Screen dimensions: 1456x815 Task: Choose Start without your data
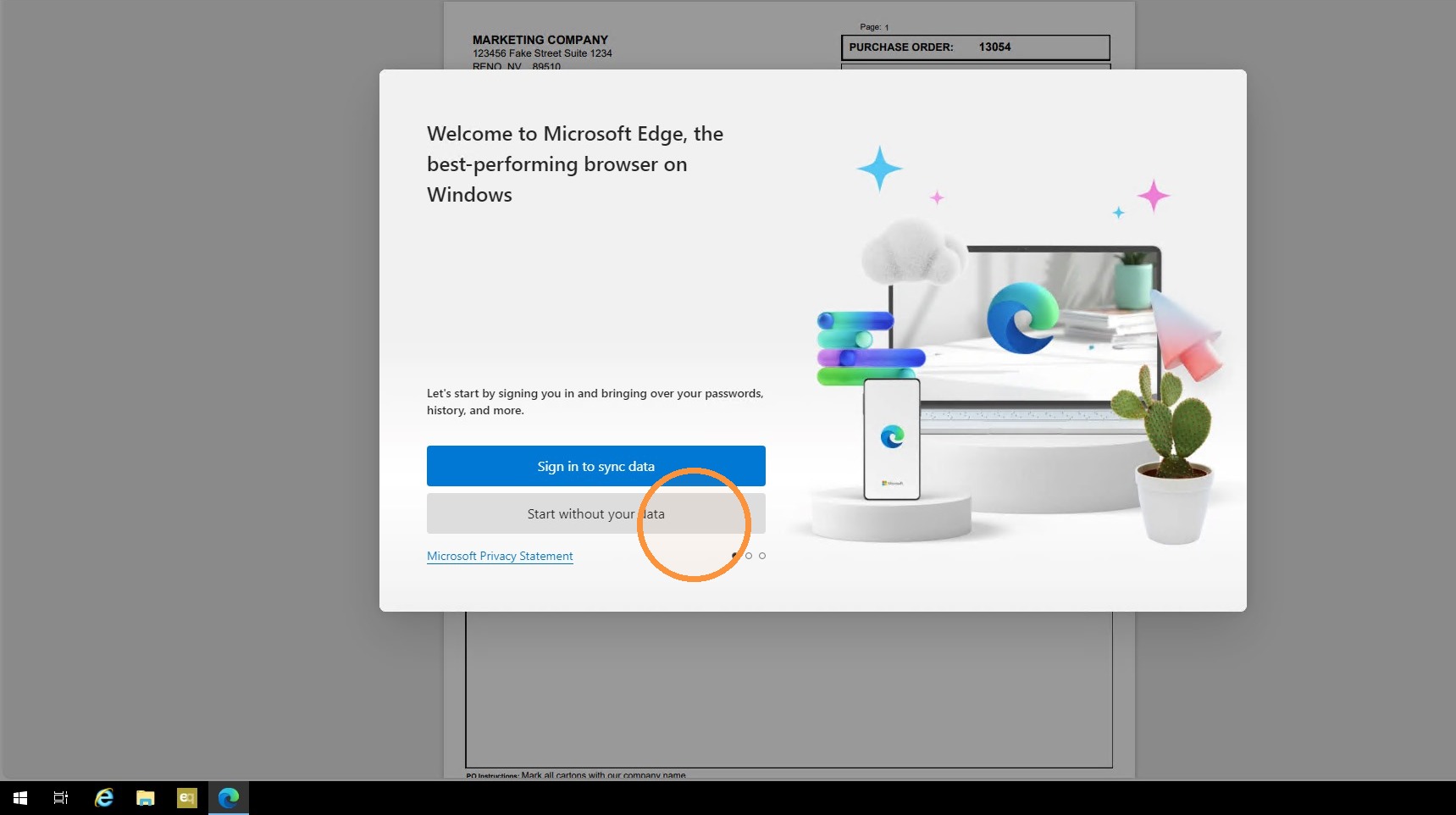point(596,513)
